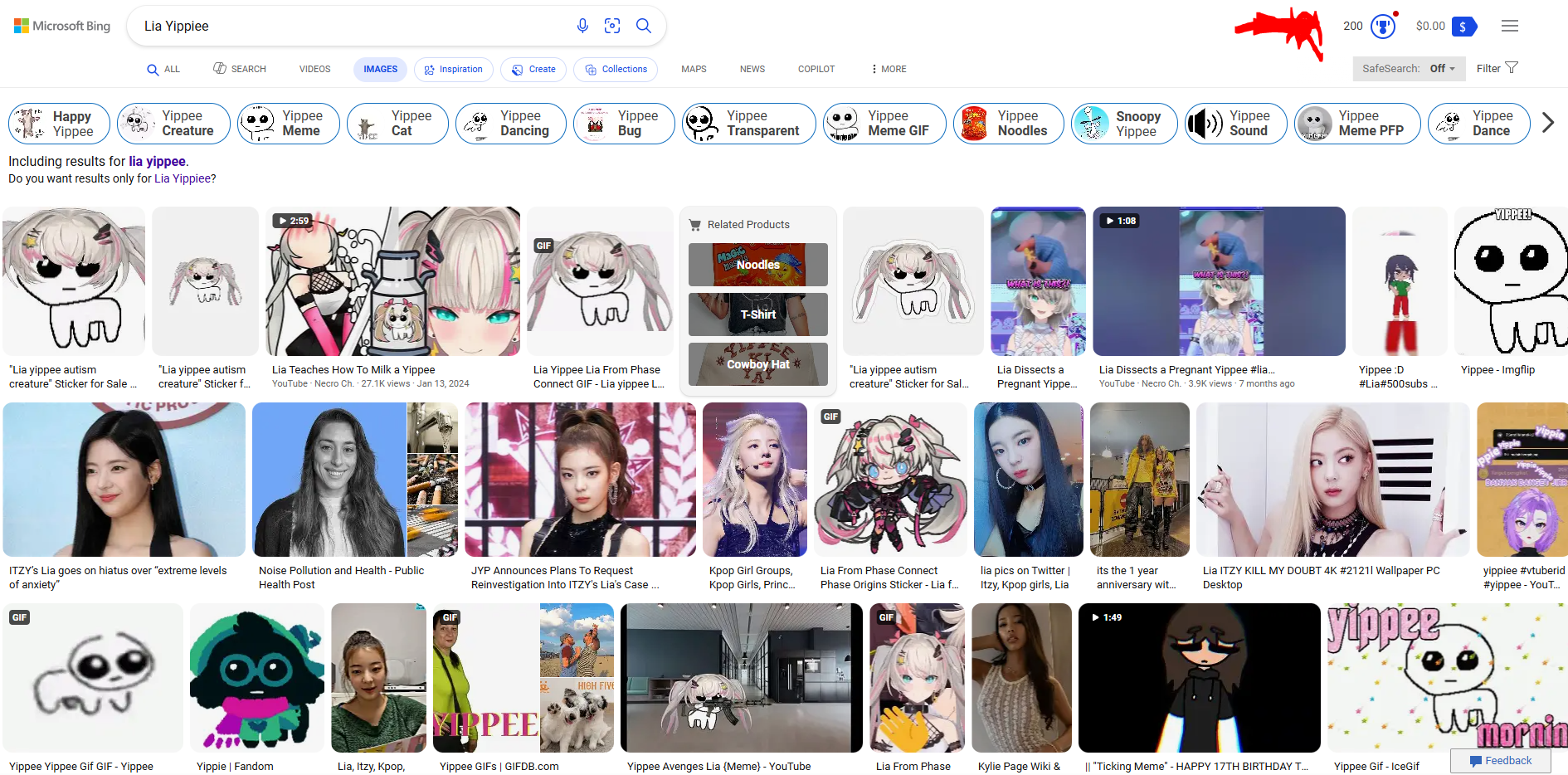The height and width of the screenshot is (775, 1568).
Task: Click the Feedback button
Action: pos(1500,761)
